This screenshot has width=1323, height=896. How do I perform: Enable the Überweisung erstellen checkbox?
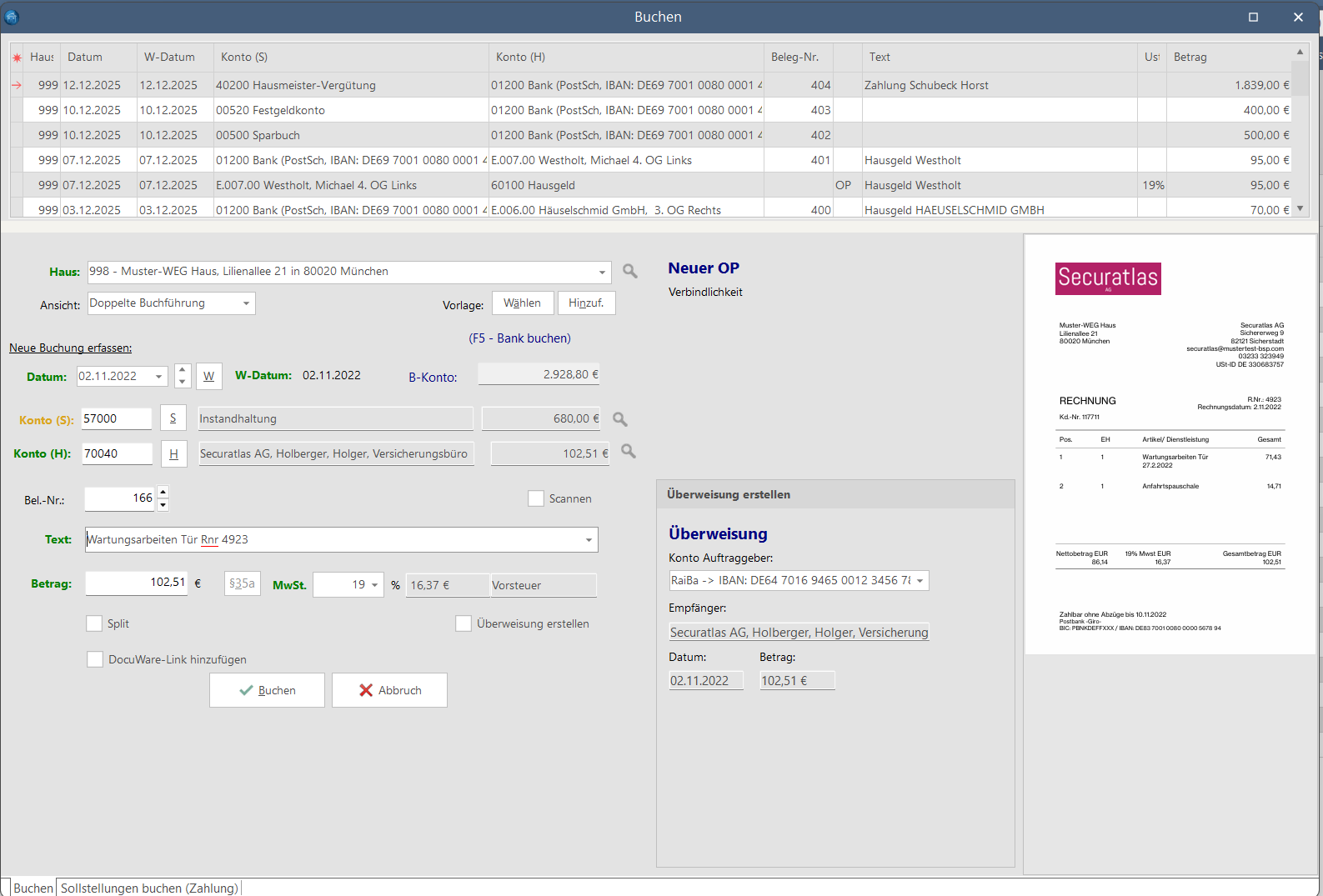pos(464,623)
